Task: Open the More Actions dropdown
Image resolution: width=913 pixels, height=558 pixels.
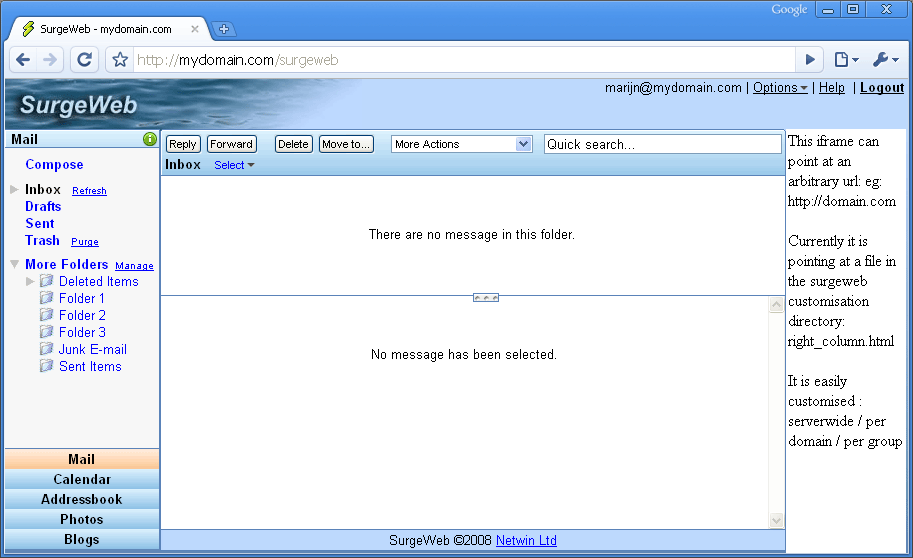Action: coord(461,144)
